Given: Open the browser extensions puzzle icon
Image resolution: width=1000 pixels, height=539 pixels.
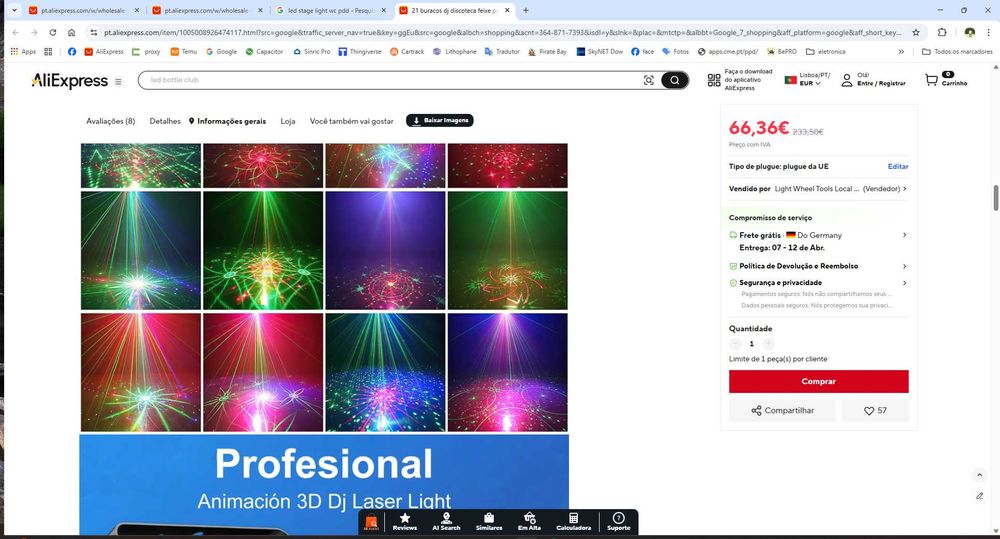Looking at the screenshot, I should click(x=942, y=33).
